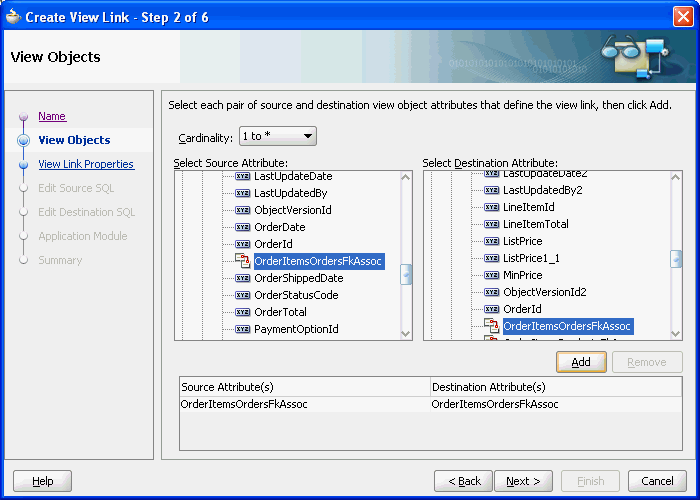Select source attribute LastUpdateDate
700x500 pixels.
[293, 176]
